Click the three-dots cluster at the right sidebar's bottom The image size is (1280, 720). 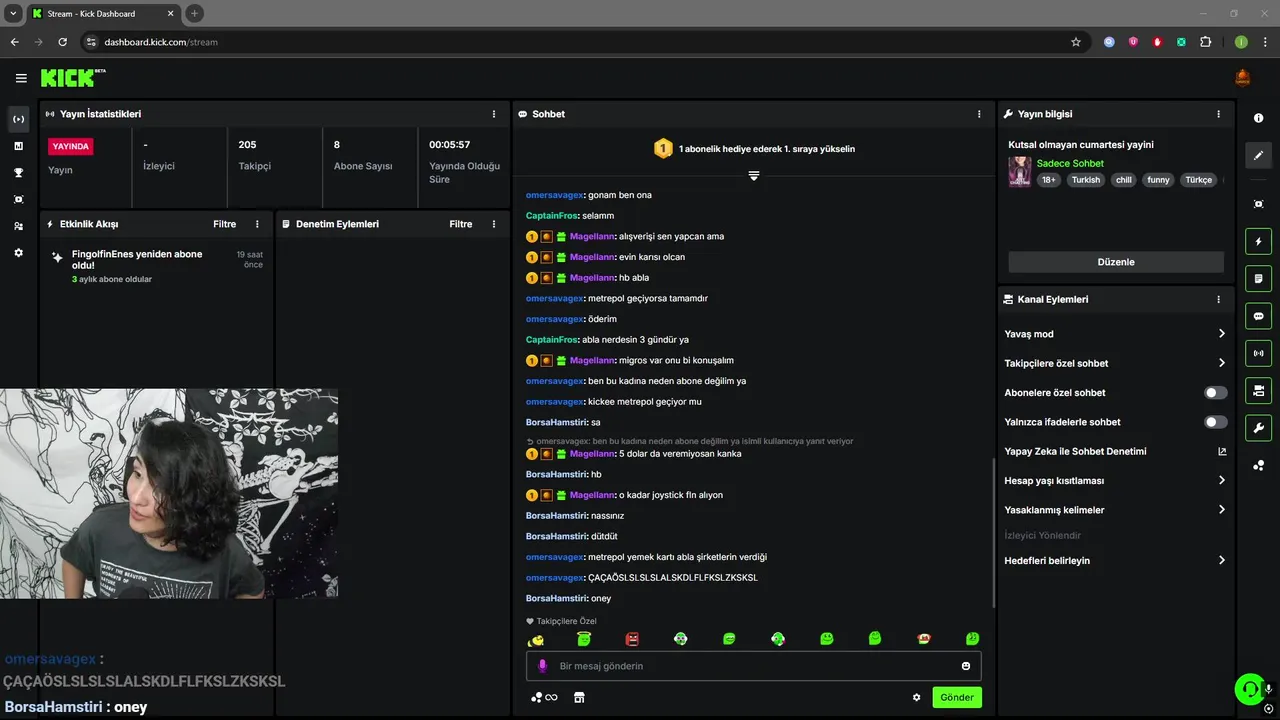[x=1258, y=466]
